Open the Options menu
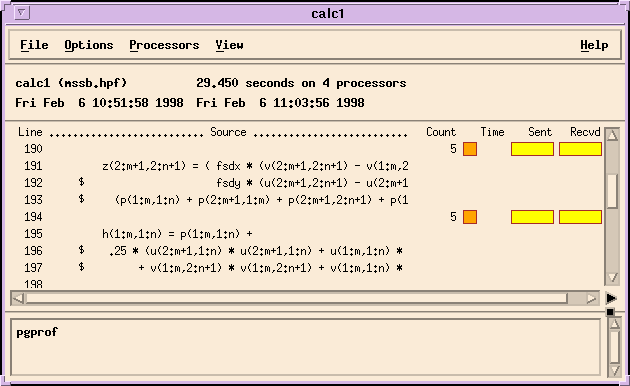This screenshot has width=630, height=386. point(89,45)
